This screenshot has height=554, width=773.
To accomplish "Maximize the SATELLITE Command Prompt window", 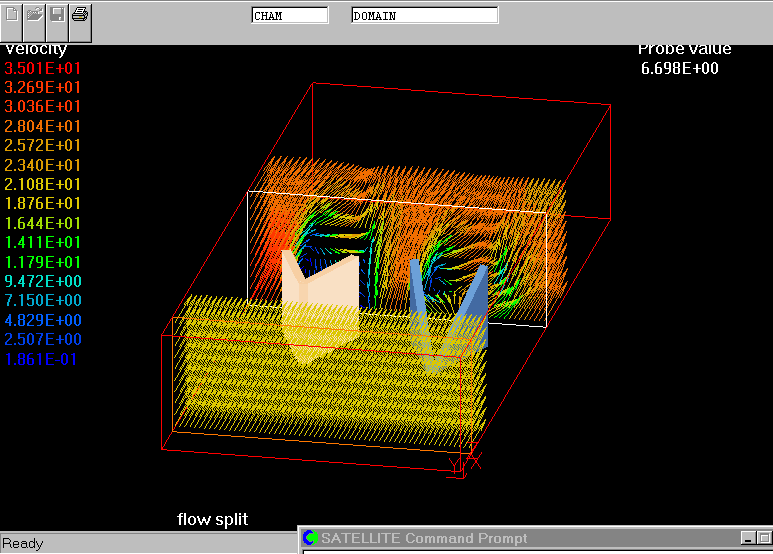I will pos(765,539).
